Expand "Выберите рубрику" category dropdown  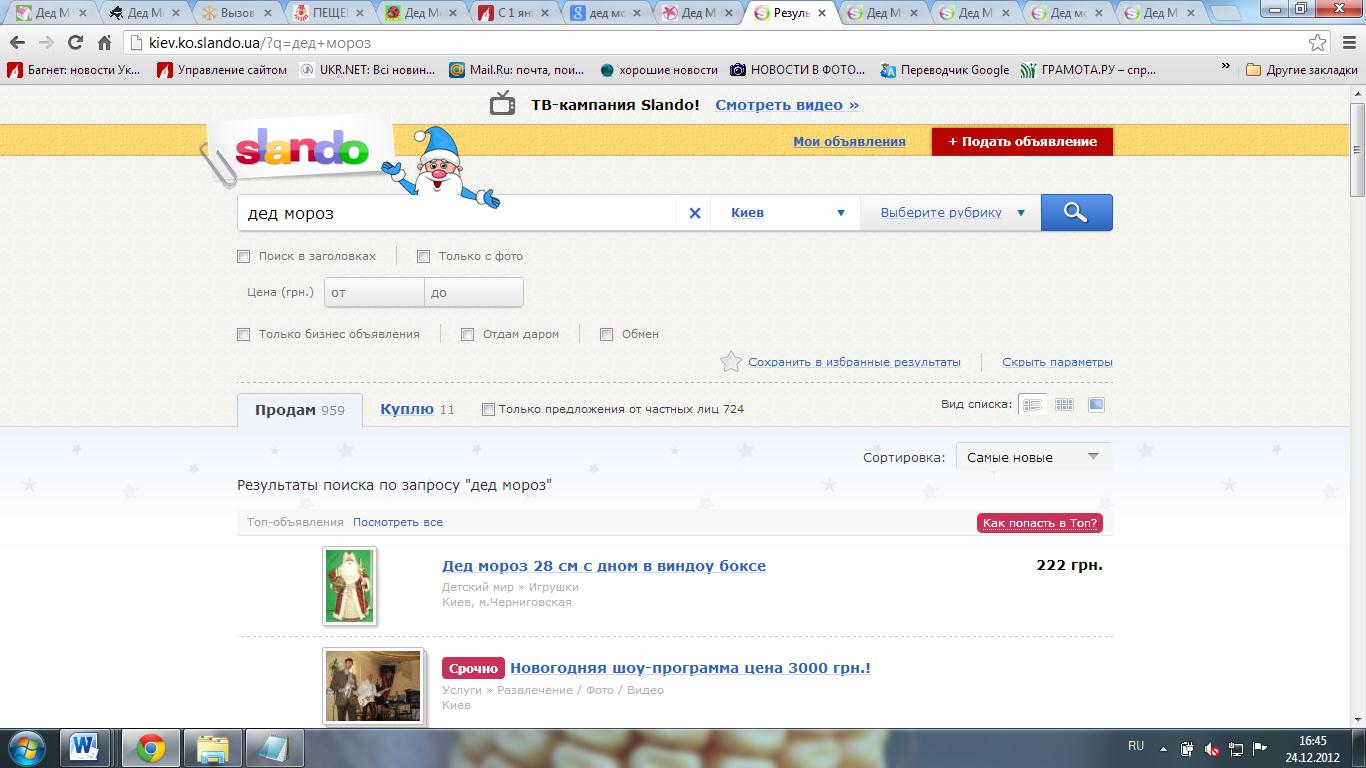(x=951, y=213)
